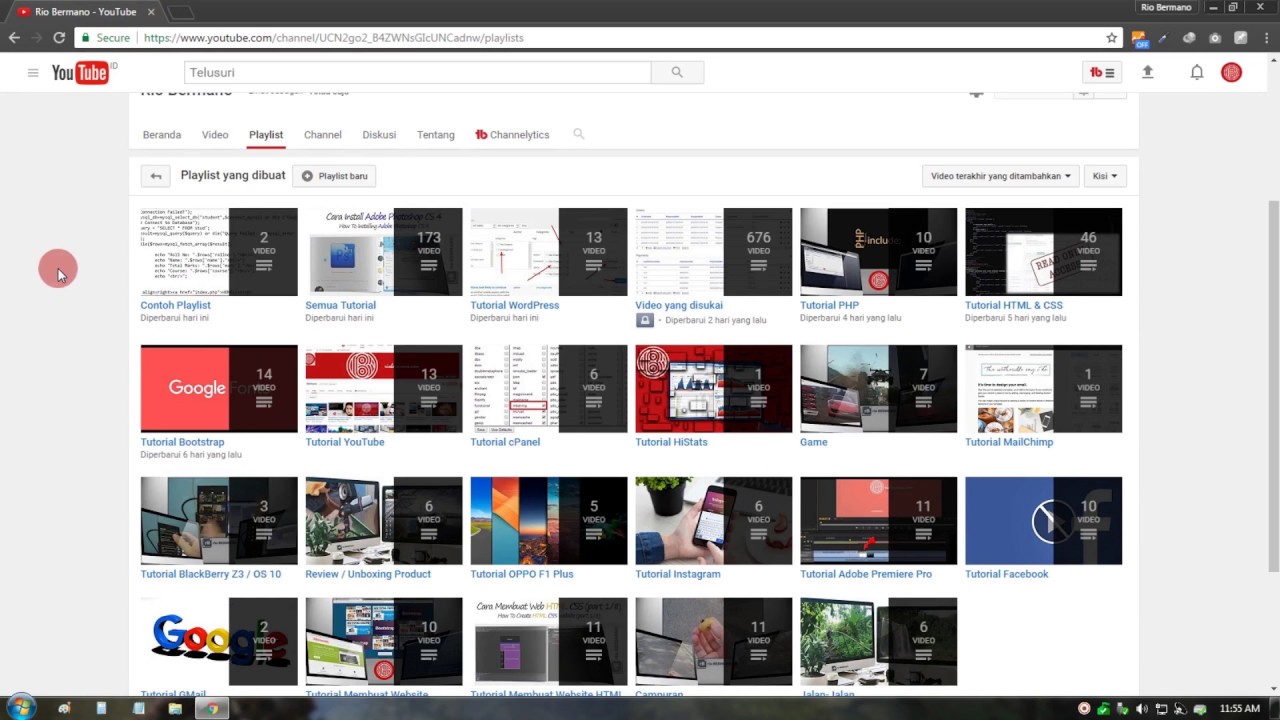Open the account avatar menu

pyautogui.click(x=1231, y=72)
